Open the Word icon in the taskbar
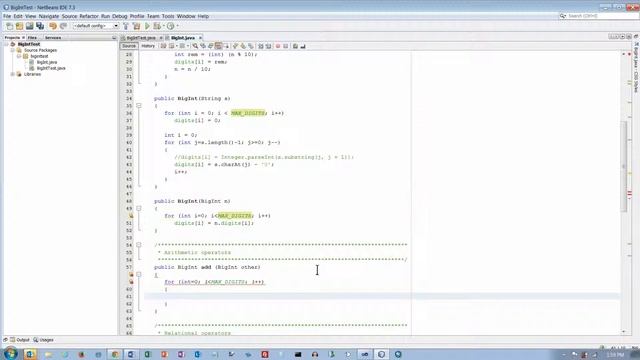This screenshot has width=640, height=360. point(131,354)
